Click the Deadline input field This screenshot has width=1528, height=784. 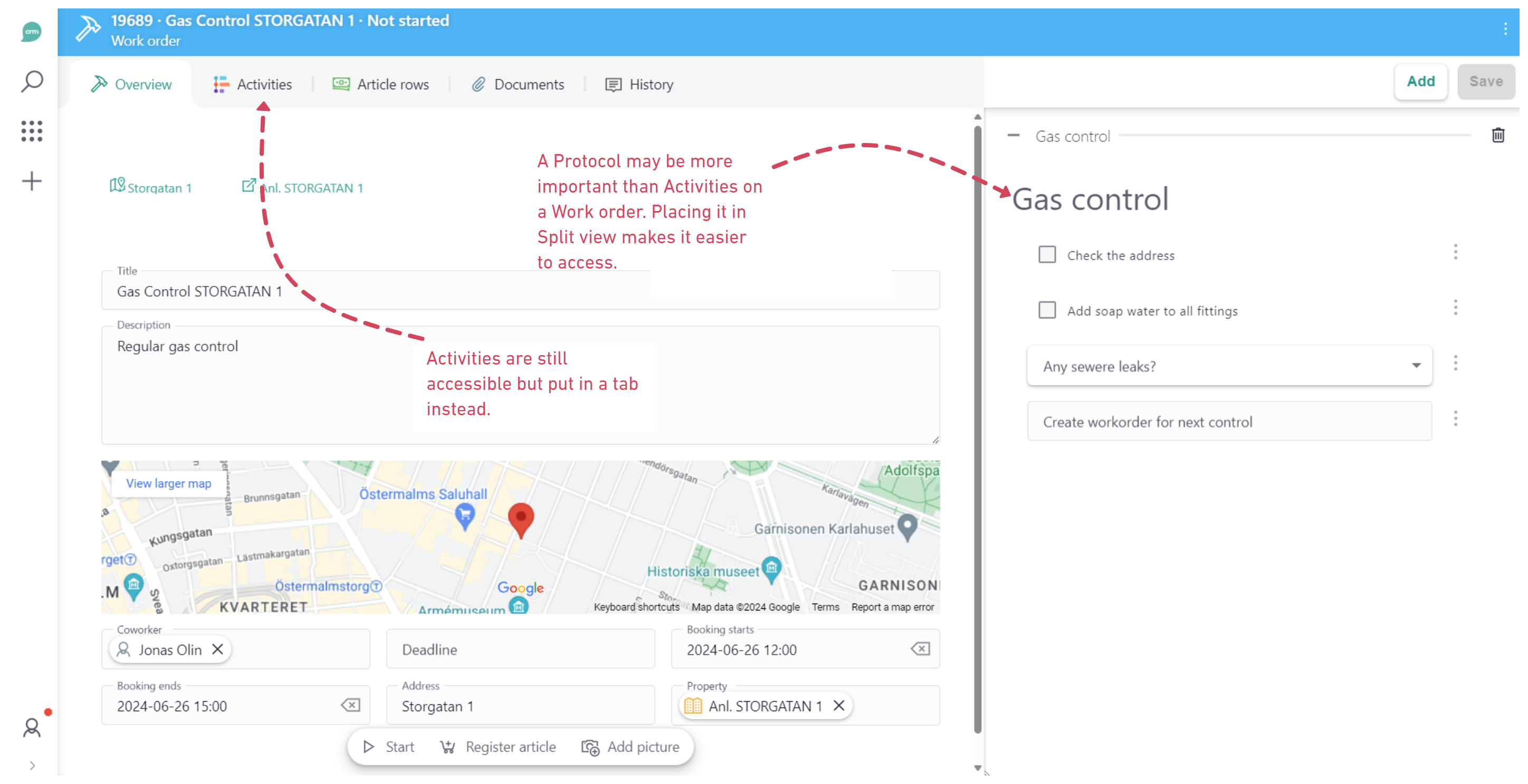tap(520, 649)
